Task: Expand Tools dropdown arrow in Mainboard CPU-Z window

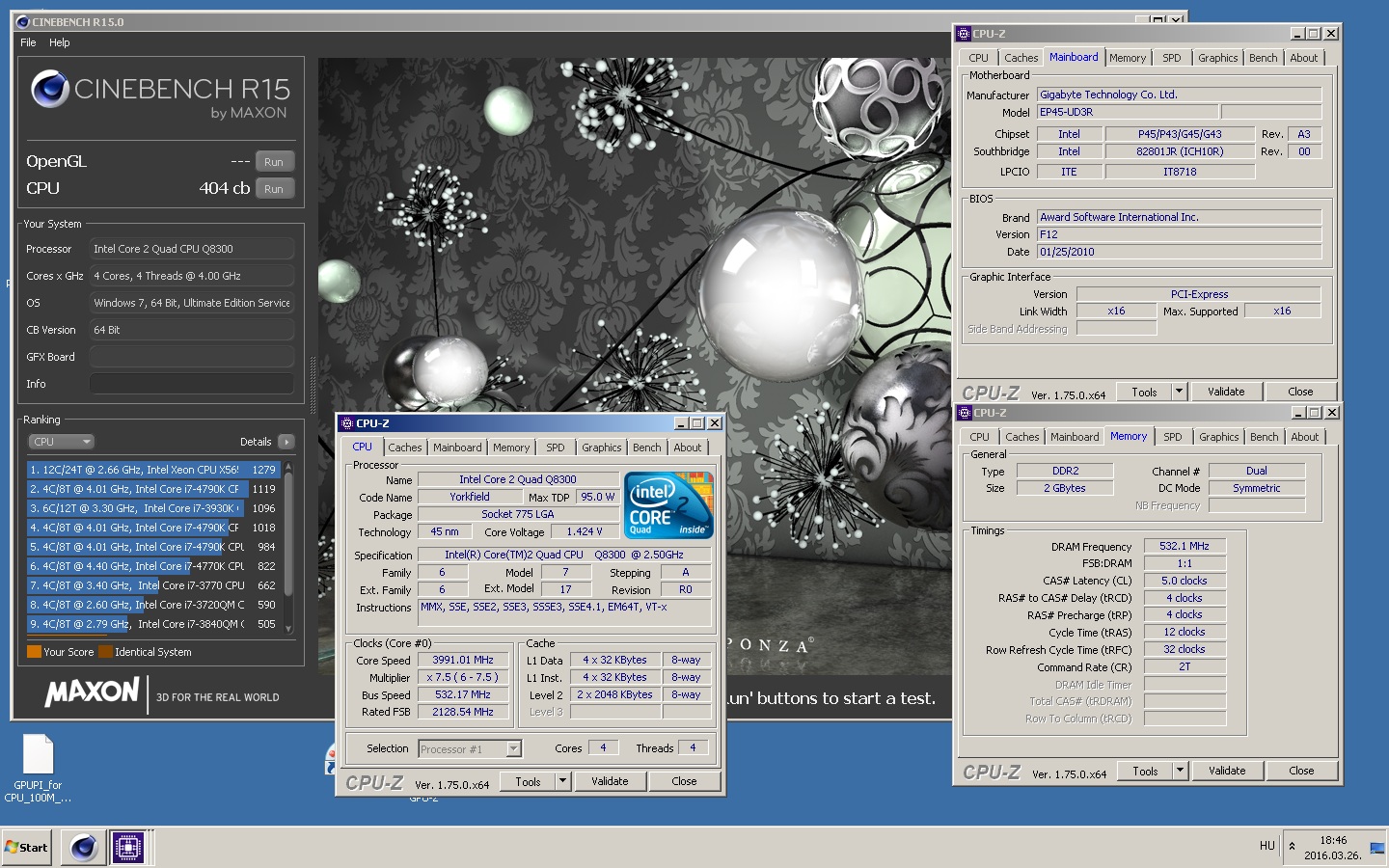Action: point(1180,392)
